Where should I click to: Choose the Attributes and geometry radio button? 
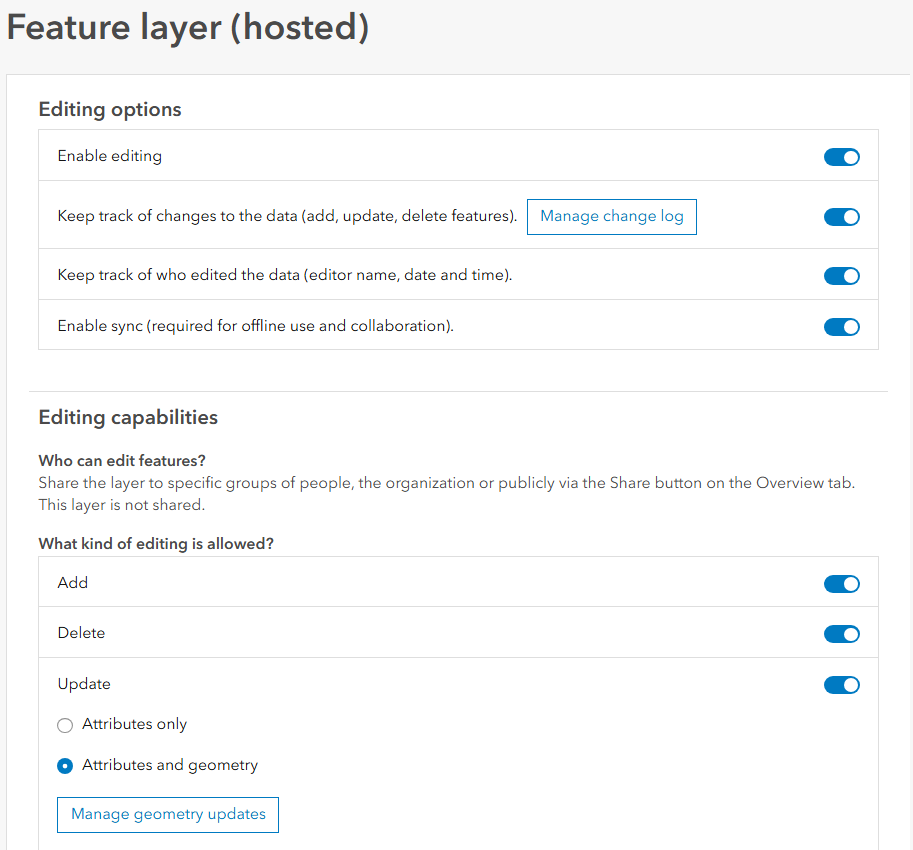coord(66,766)
